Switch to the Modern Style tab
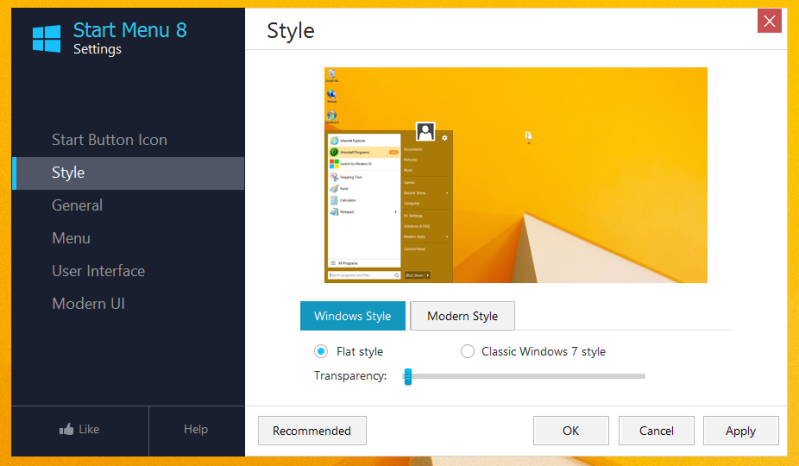The image size is (799, 466). 462,316
